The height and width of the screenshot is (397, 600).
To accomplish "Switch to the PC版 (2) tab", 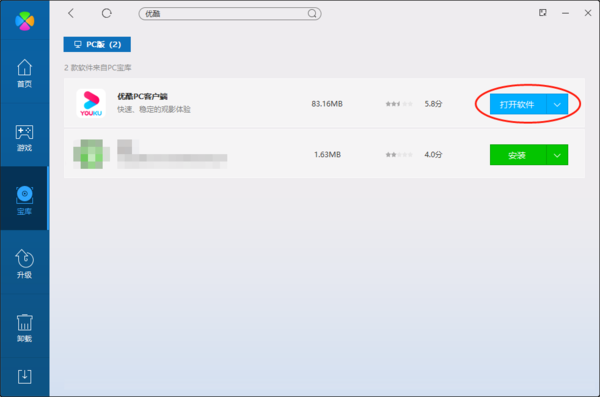I will point(97,44).
